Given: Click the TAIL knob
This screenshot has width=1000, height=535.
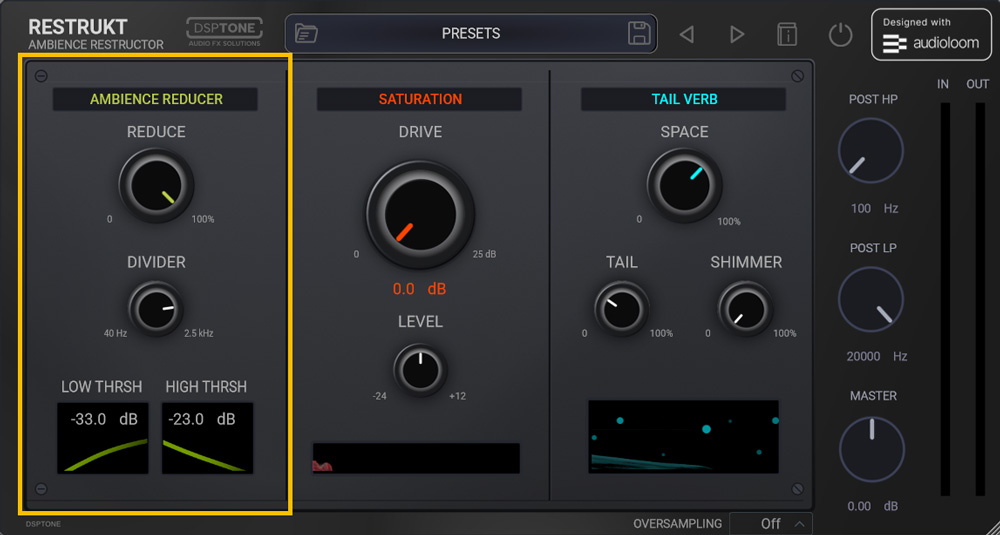Looking at the screenshot, I should [x=621, y=309].
